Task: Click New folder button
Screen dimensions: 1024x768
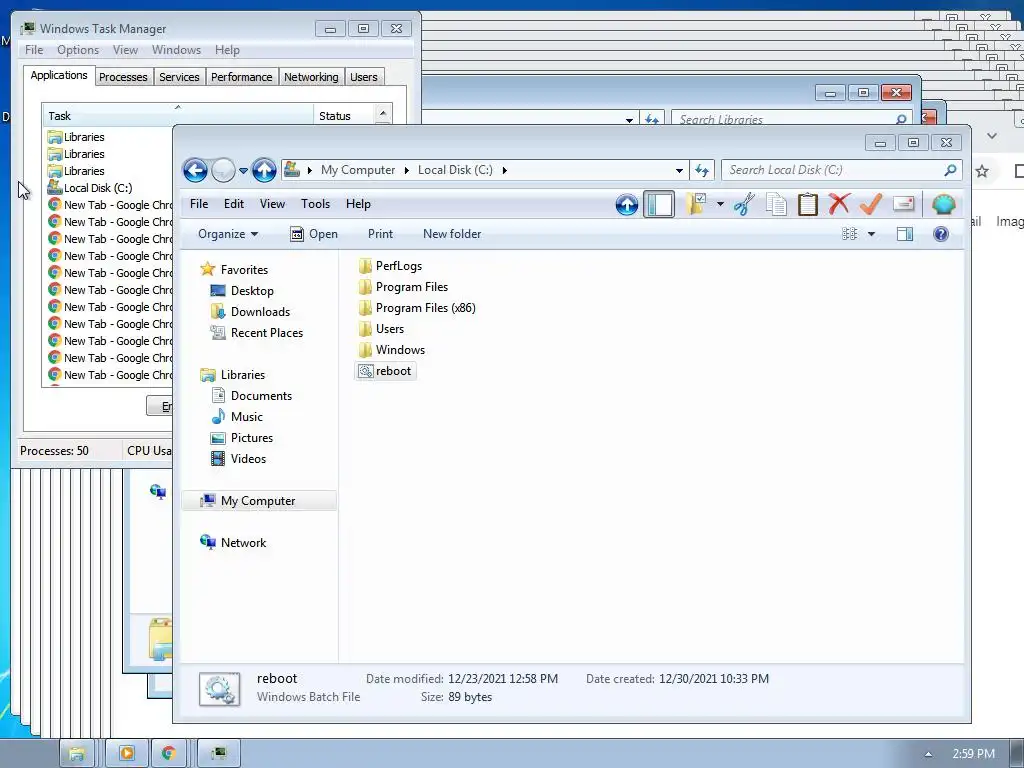Action: pos(452,234)
